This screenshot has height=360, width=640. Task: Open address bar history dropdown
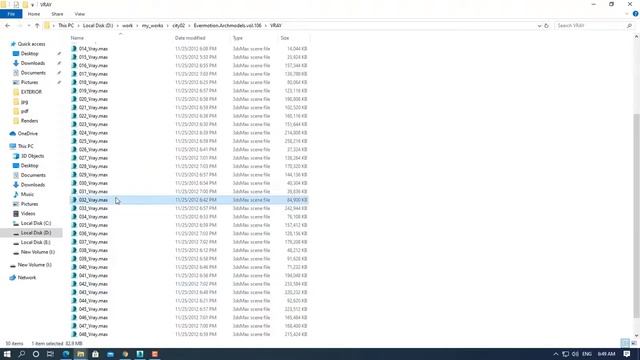click(x=539, y=26)
